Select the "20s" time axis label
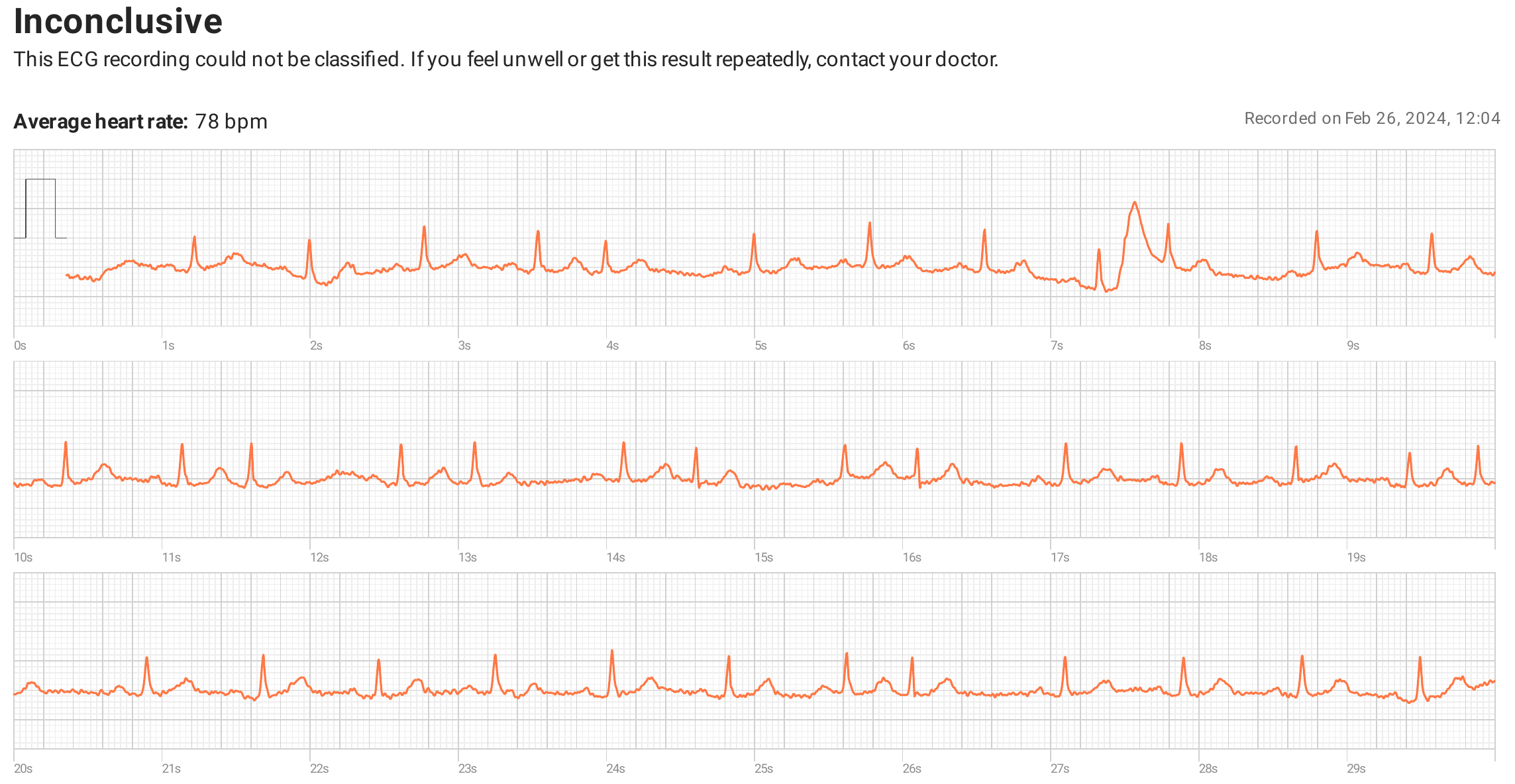 pyautogui.click(x=23, y=769)
